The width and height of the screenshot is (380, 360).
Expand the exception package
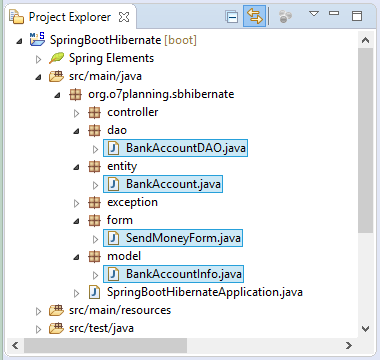[x=76, y=203]
